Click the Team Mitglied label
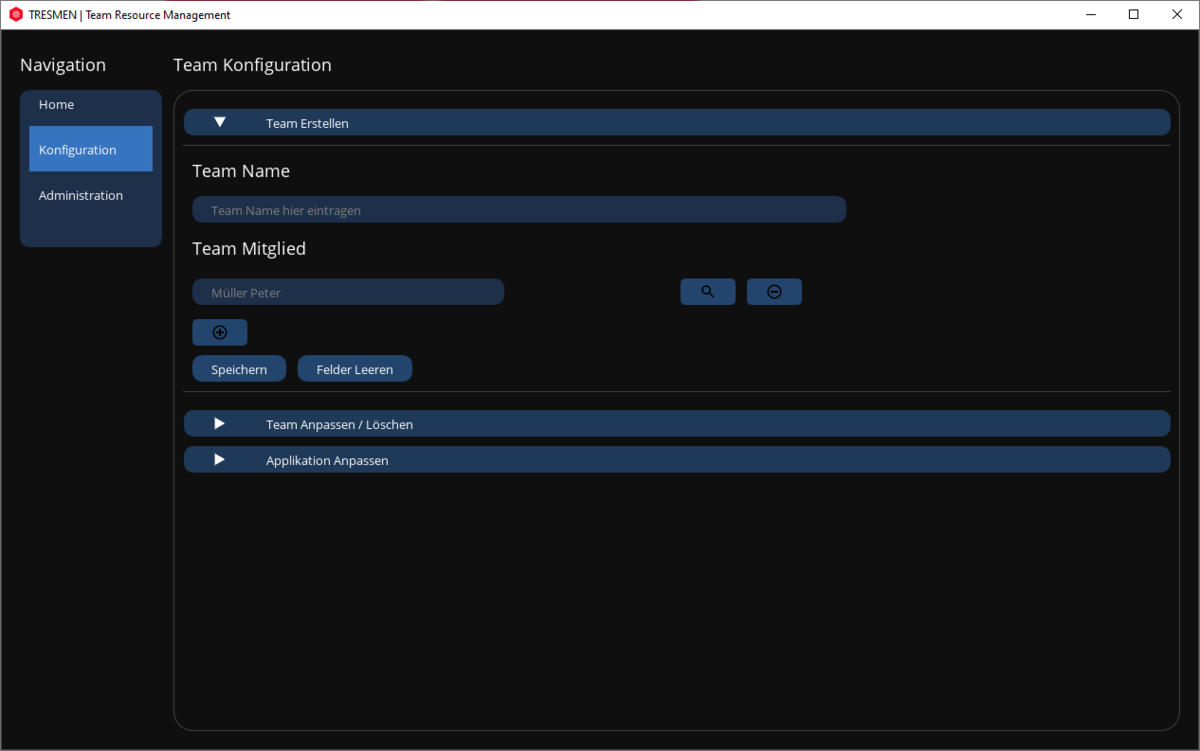 tap(249, 249)
